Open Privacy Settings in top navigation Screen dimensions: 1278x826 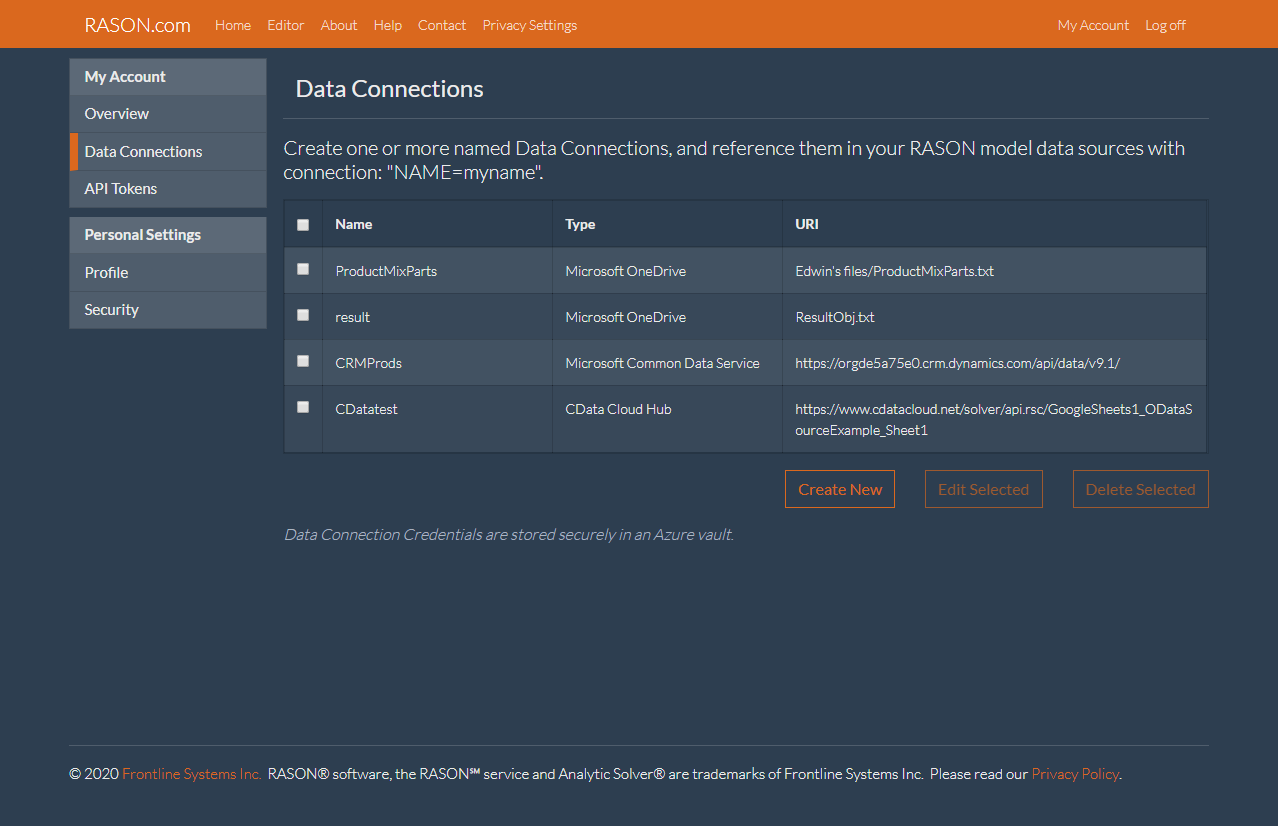[529, 25]
